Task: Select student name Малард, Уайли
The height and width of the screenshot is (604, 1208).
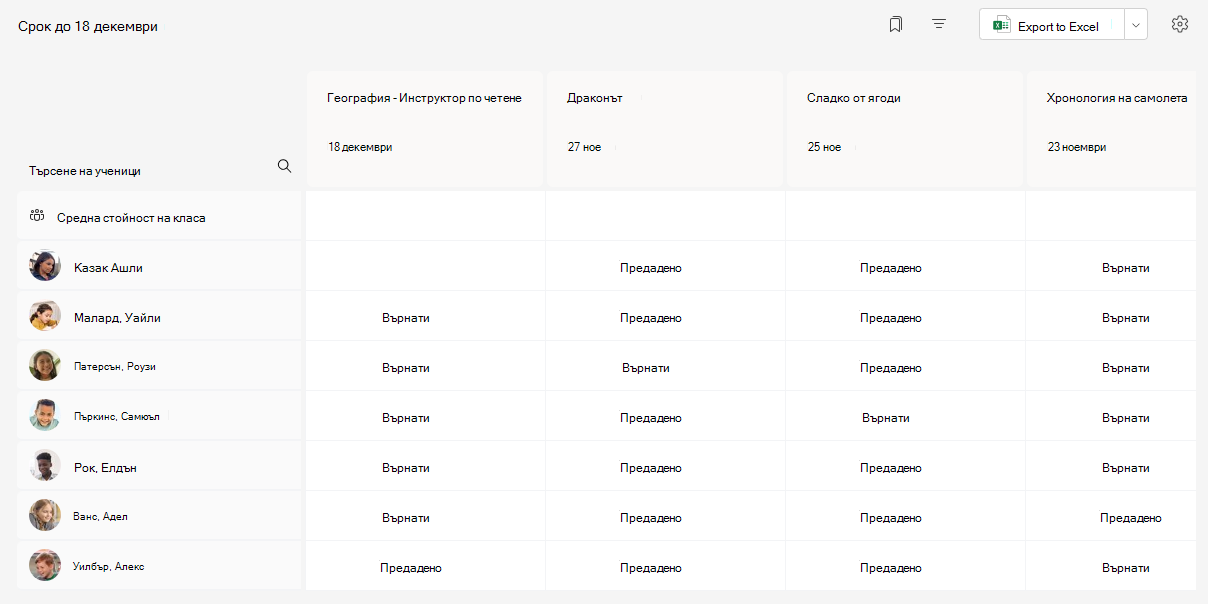Action: pos(117,318)
